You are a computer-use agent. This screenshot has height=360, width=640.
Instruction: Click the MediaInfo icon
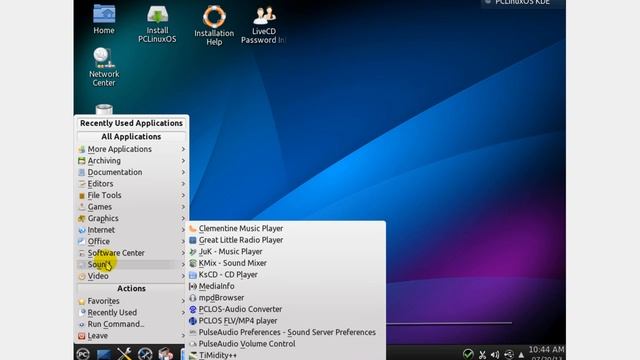(x=193, y=286)
